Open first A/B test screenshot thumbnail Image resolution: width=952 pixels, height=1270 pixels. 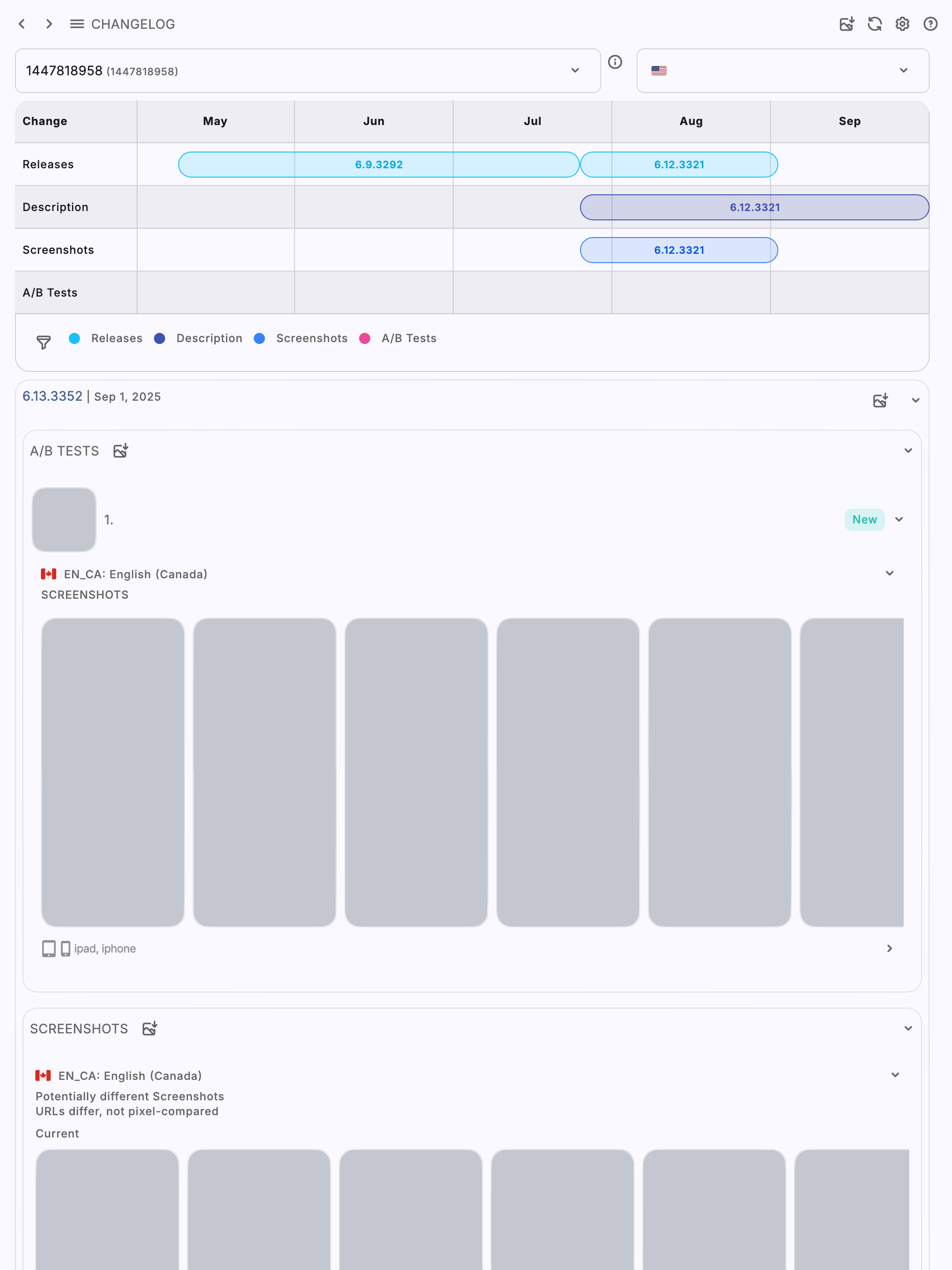pos(113,772)
